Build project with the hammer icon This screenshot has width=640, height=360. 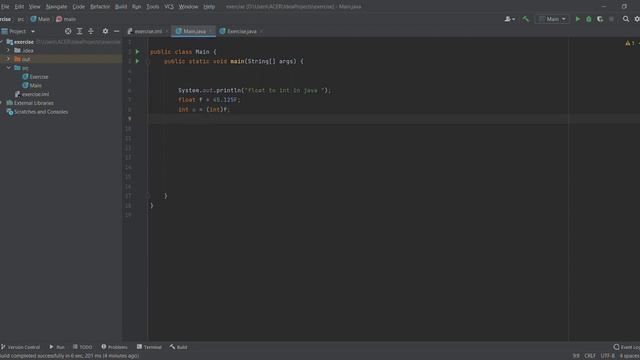[526, 19]
